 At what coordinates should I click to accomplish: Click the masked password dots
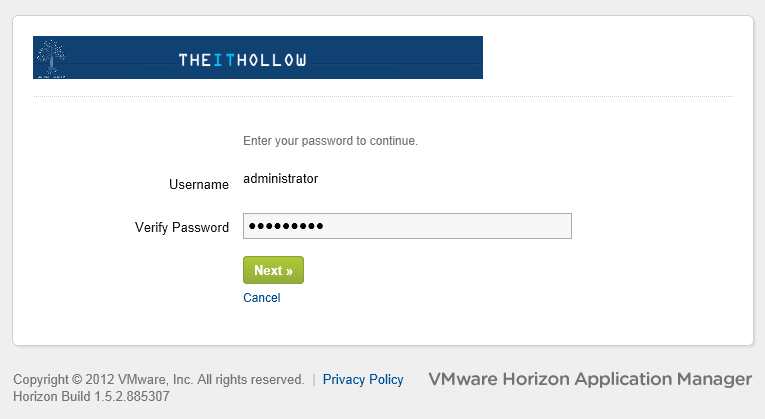(x=285, y=226)
